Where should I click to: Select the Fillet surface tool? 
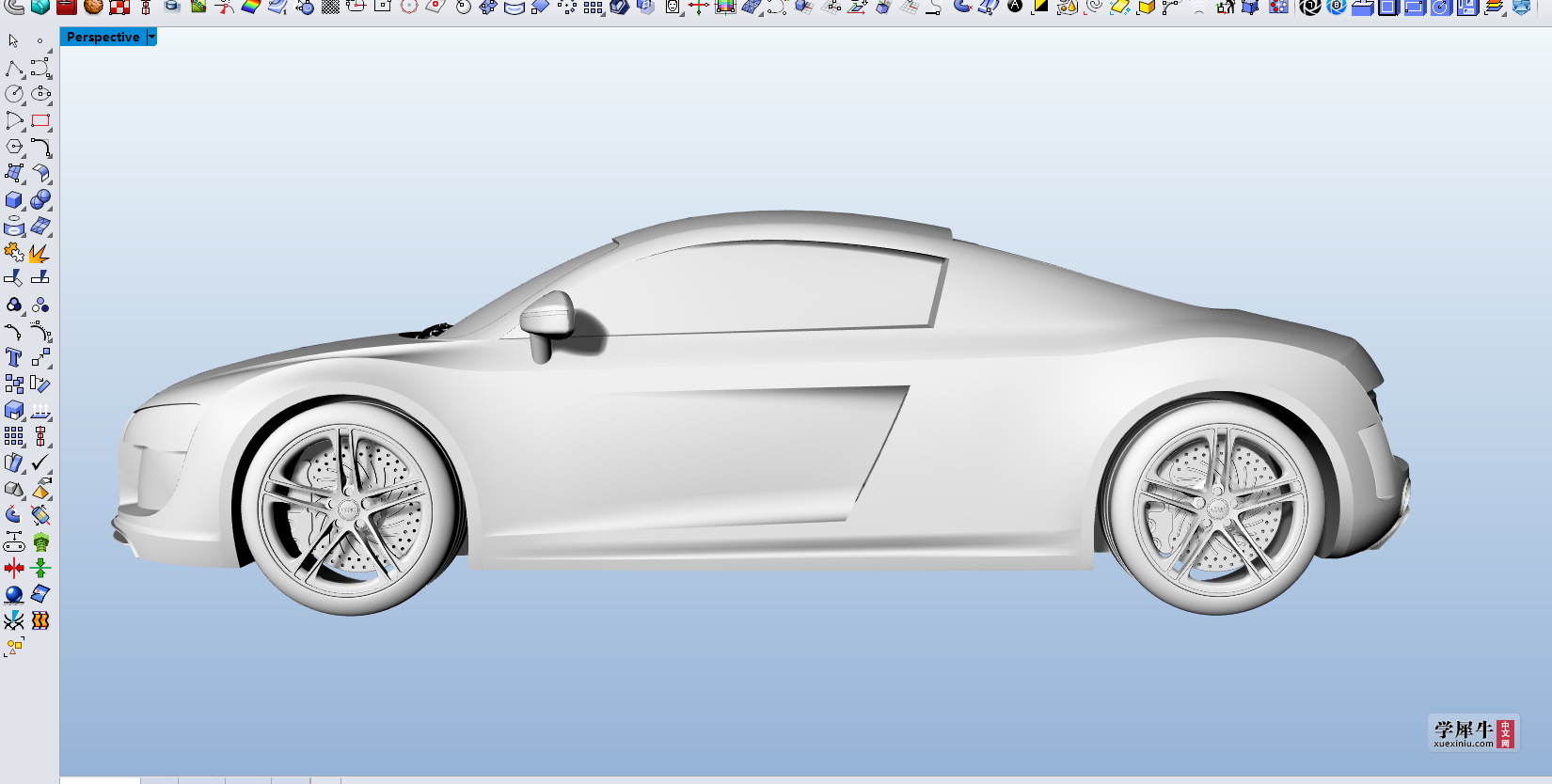pyautogui.click(x=40, y=173)
